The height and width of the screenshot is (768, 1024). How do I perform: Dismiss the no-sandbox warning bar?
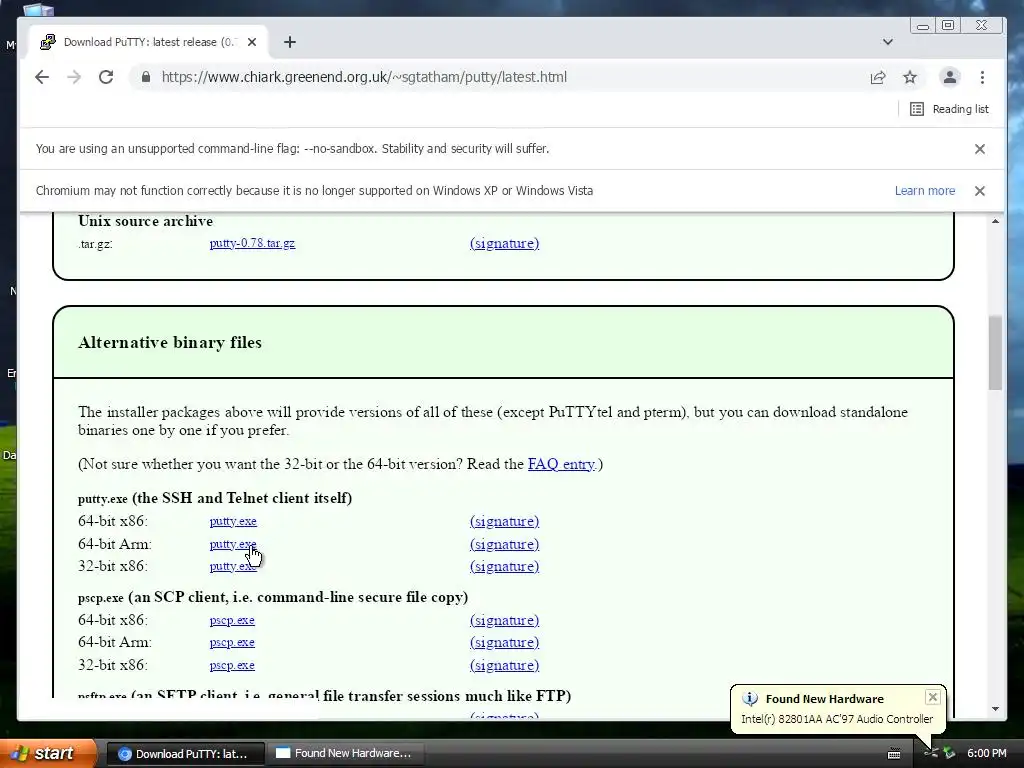pos(980,149)
